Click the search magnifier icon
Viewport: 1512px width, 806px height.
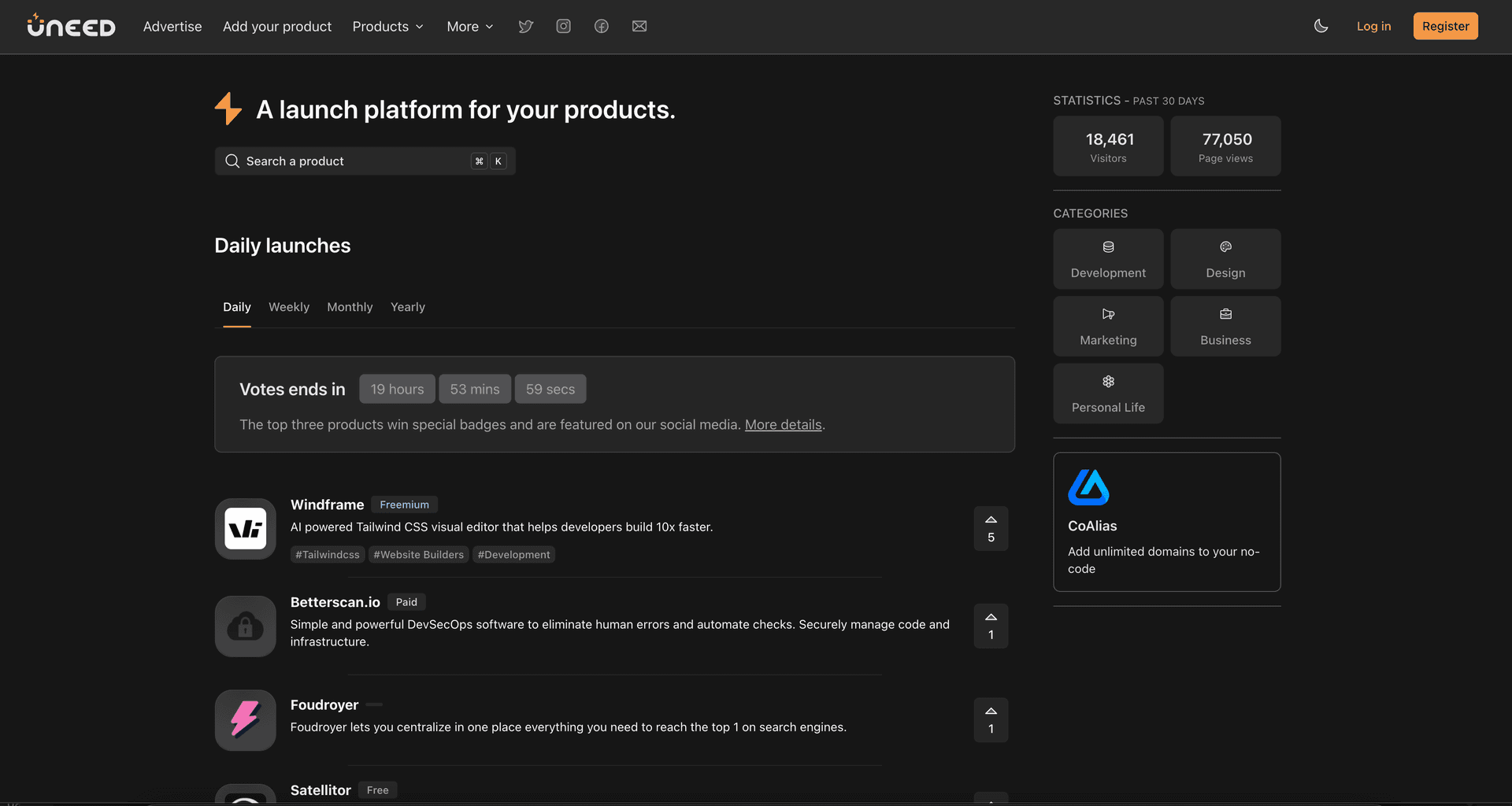click(x=232, y=161)
